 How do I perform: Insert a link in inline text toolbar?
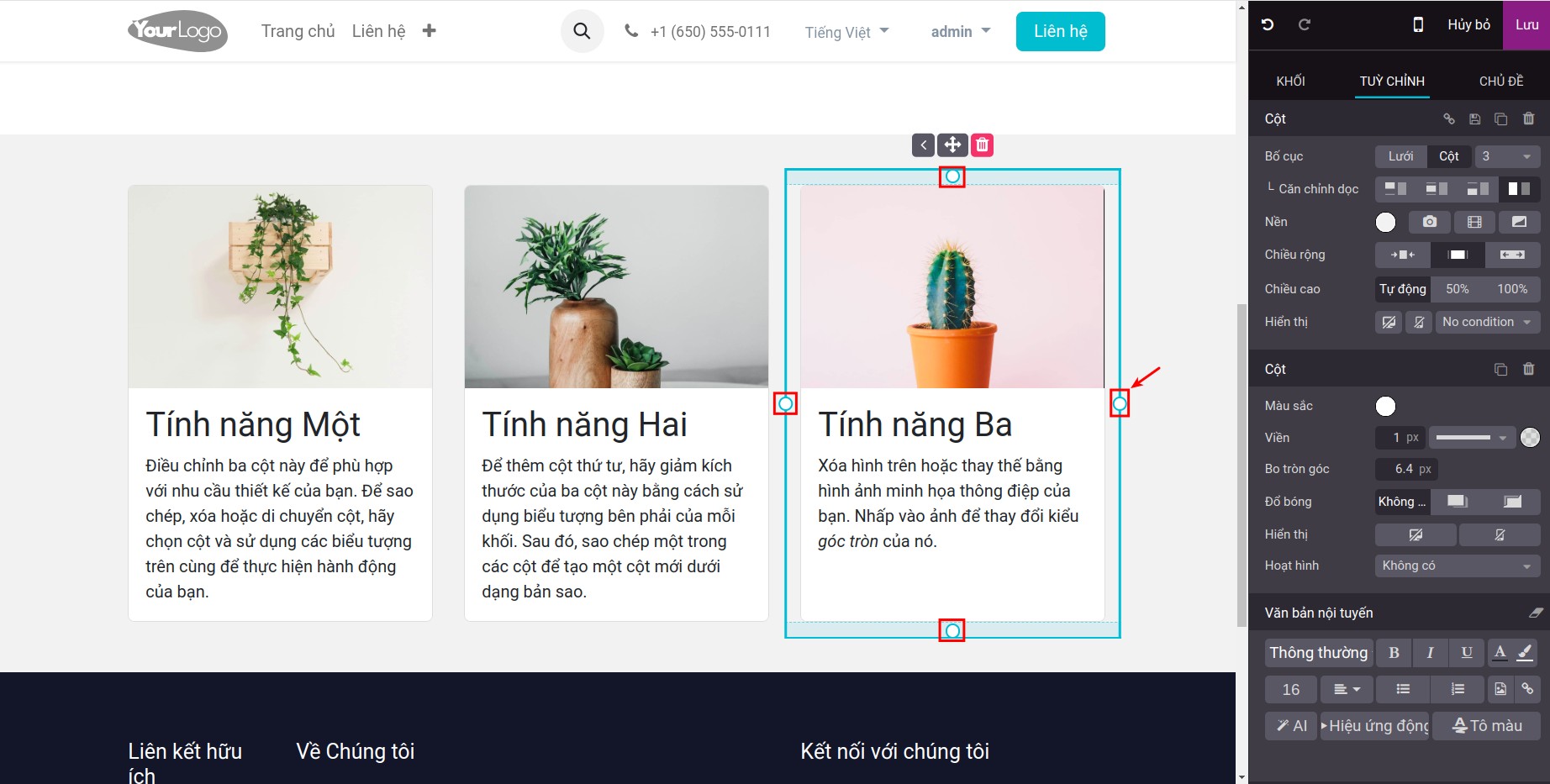(1527, 689)
